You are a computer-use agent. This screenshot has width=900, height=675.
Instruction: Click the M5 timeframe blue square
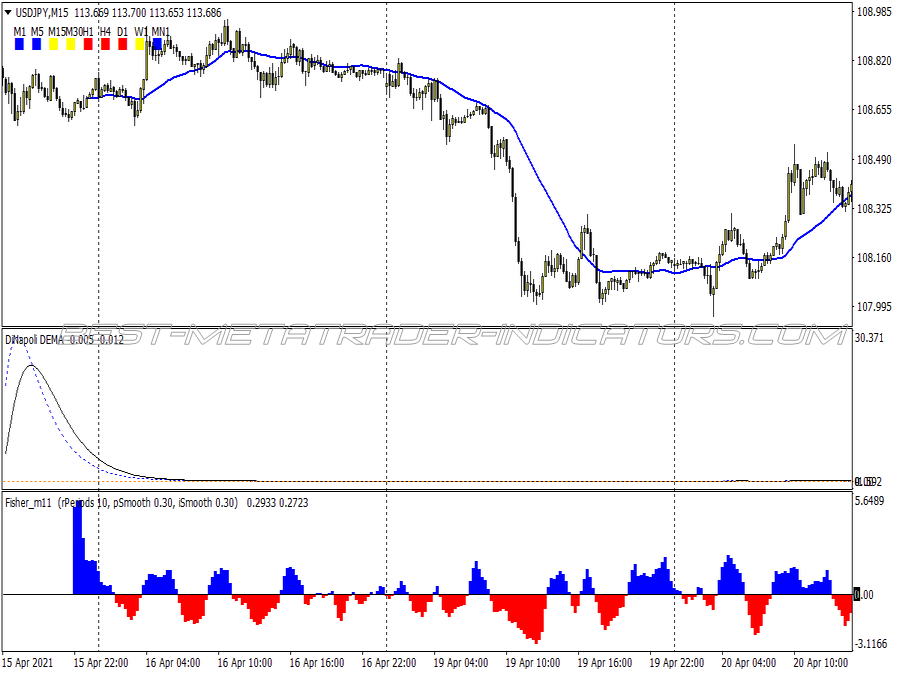37,44
